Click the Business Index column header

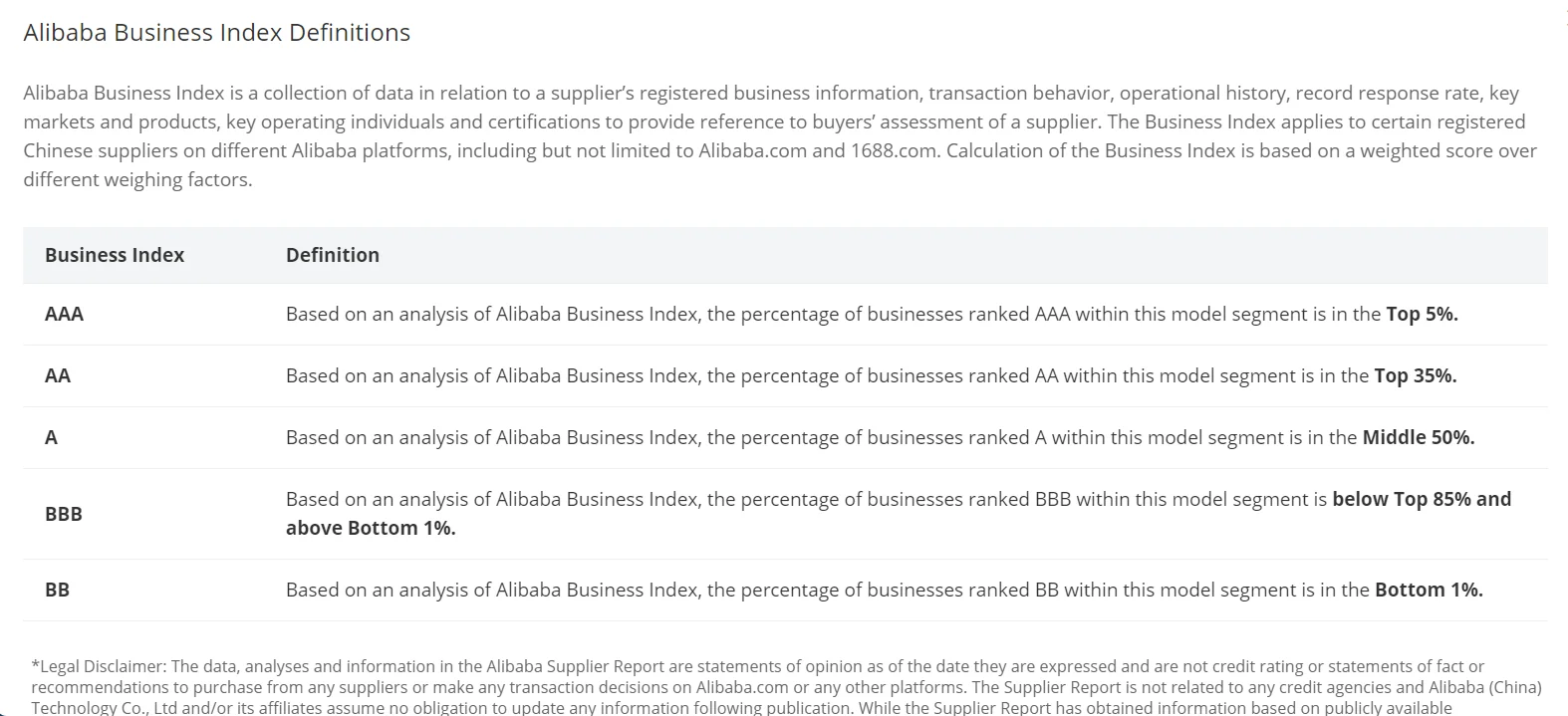click(x=115, y=255)
